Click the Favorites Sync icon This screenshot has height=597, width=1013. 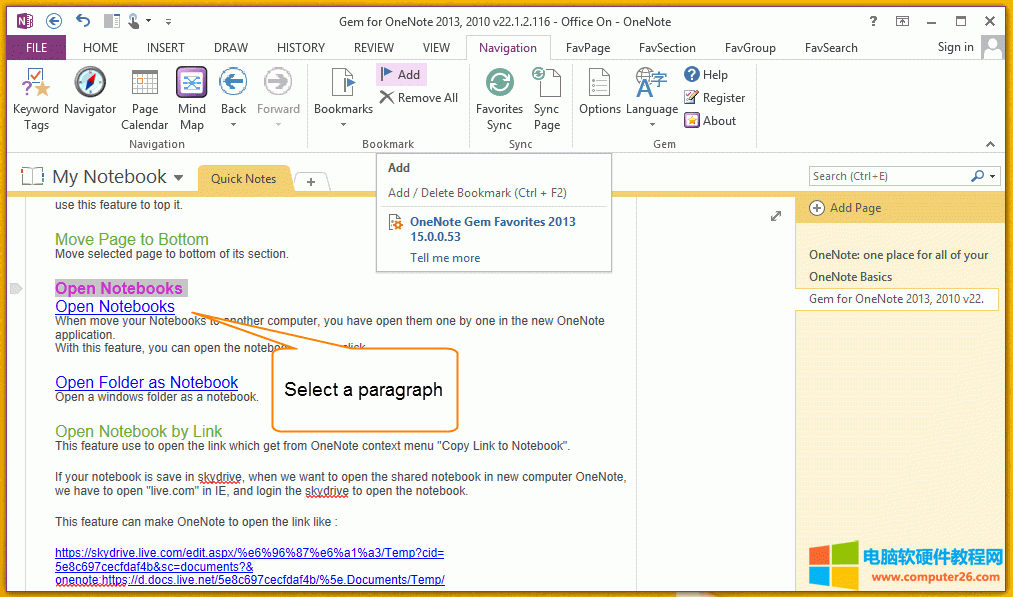point(499,98)
